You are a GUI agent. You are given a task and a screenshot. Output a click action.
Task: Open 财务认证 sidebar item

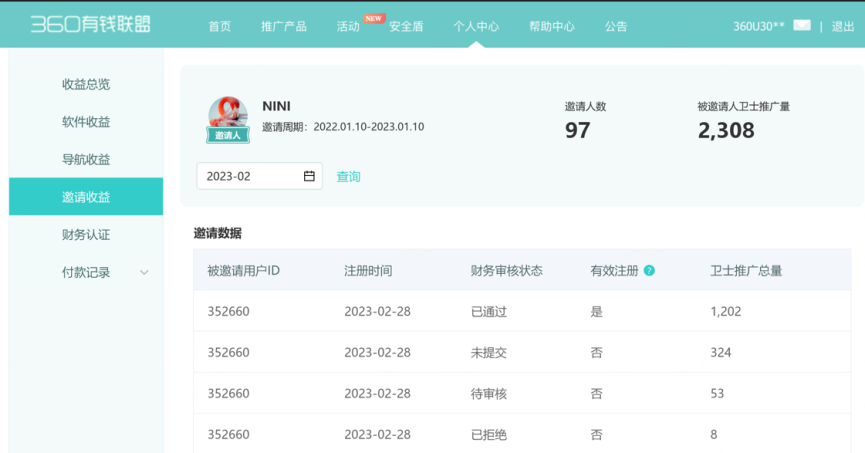click(x=86, y=235)
